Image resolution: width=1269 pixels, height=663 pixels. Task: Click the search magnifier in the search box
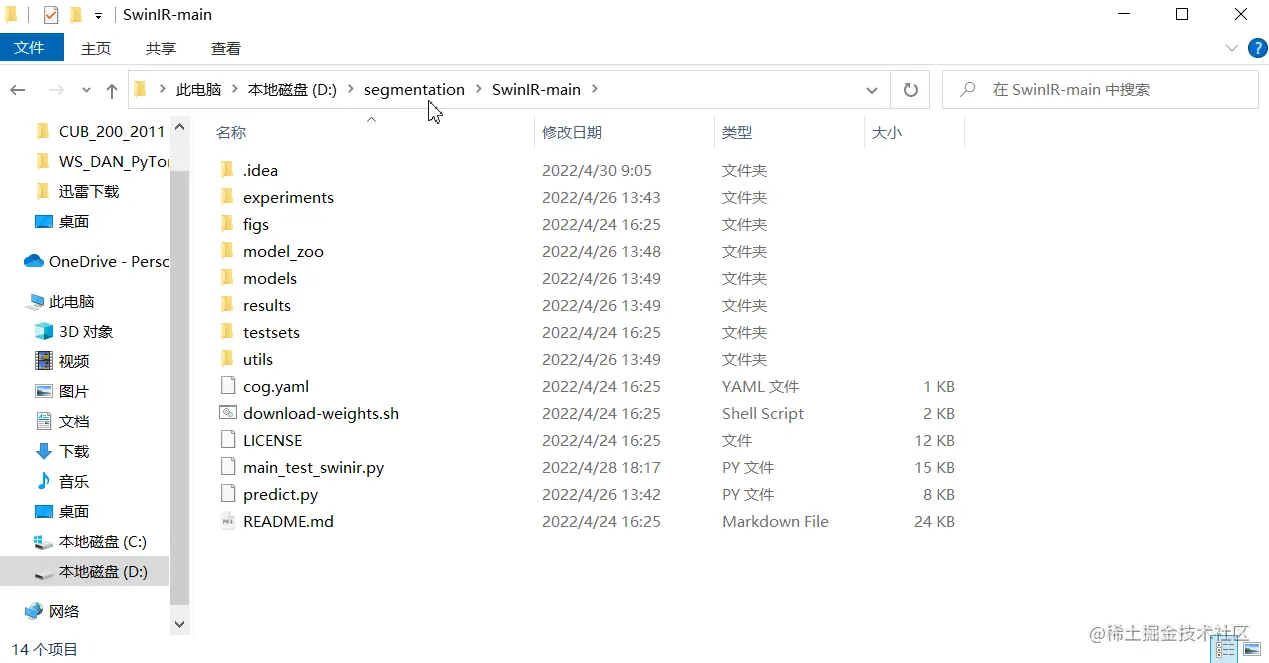tap(966, 89)
